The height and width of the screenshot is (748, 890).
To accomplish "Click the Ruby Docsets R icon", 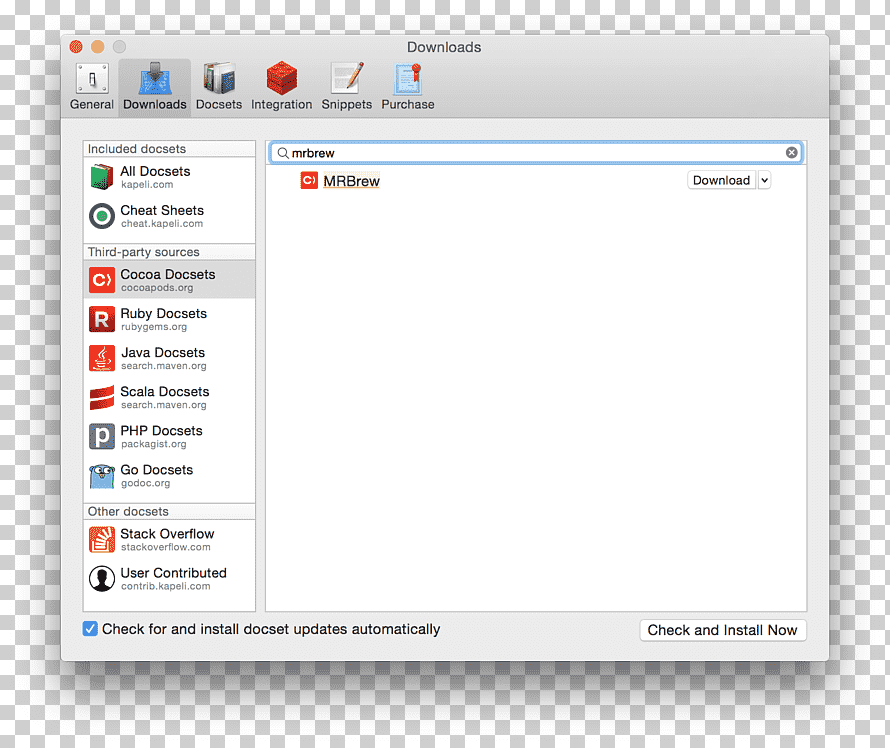I will (102, 319).
